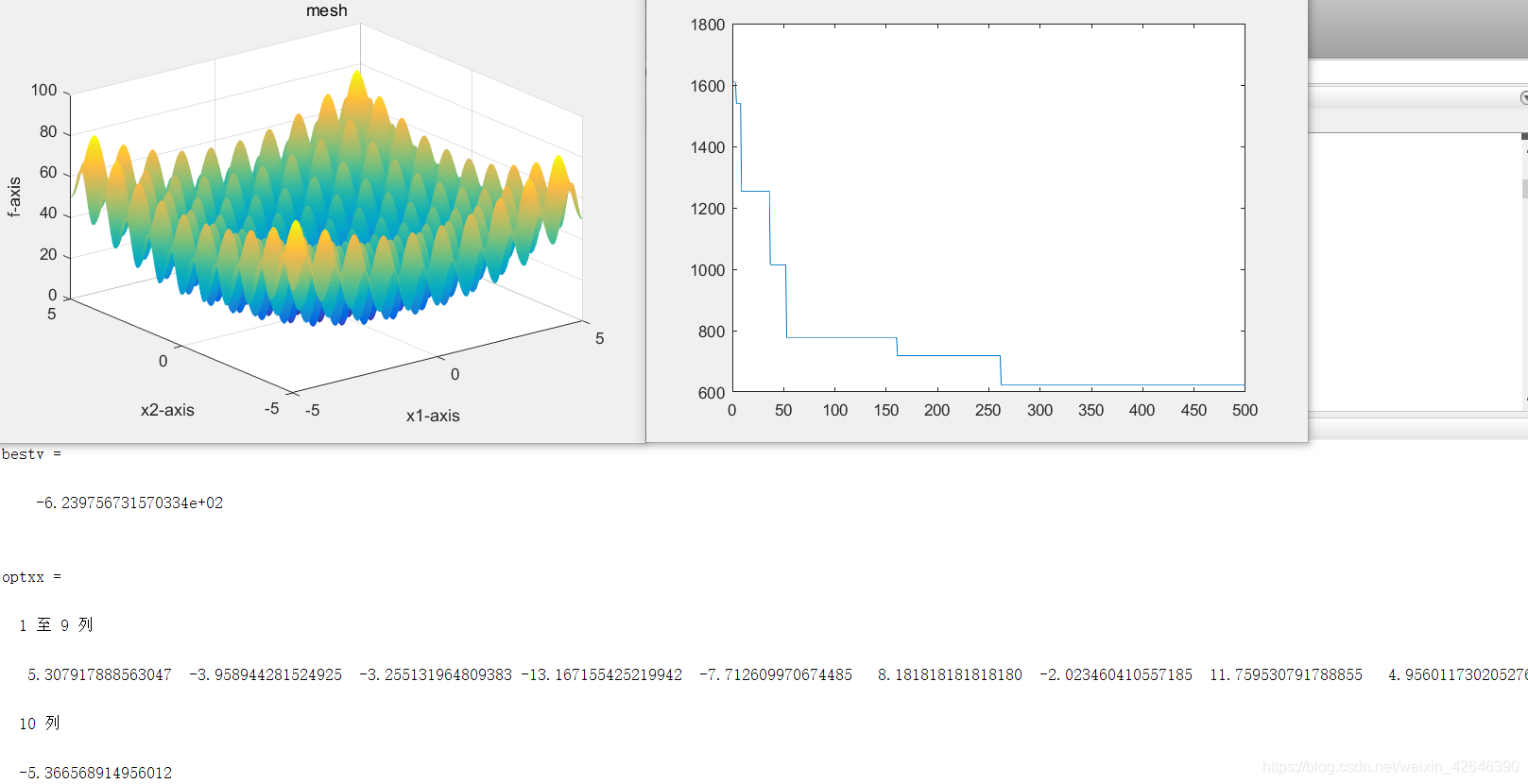Image resolution: width=1528 pixels, height=784 pixels.
Task: Click the 1600 y-axis tick label
Action: click(708, 86)
